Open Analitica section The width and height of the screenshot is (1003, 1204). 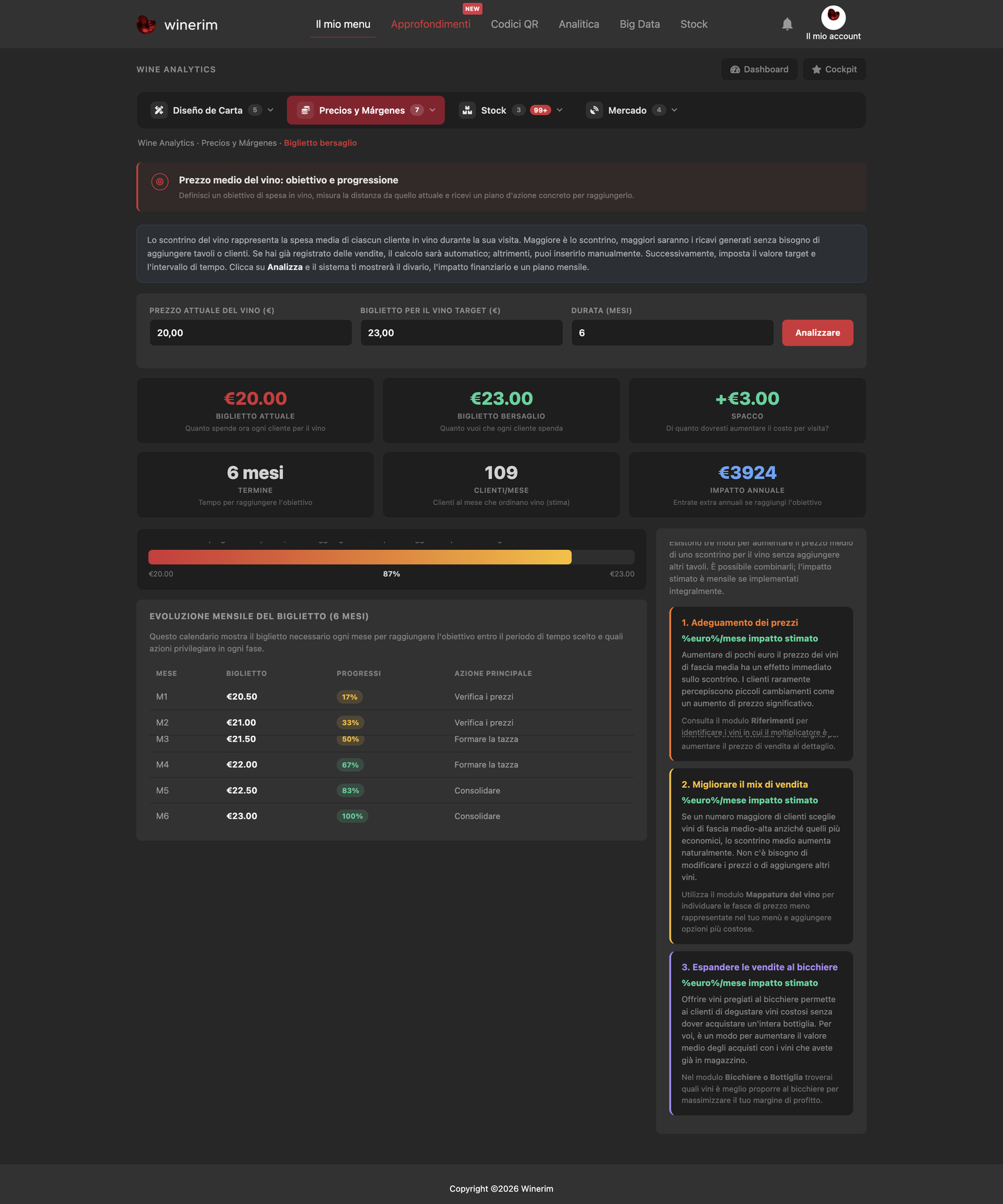(x=579, y=24)
